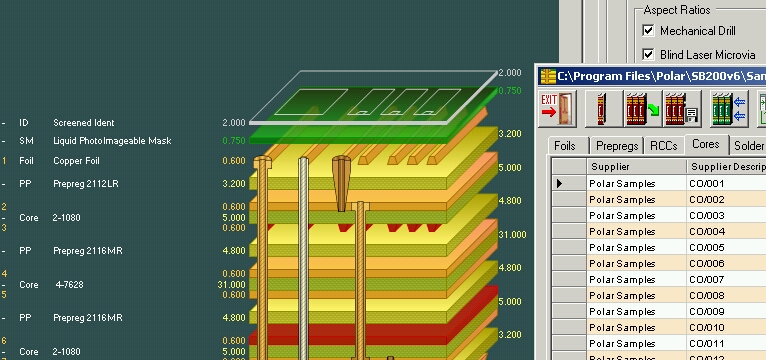Select the Cores tab
766x360 pixels.
[x=706, y=144]
